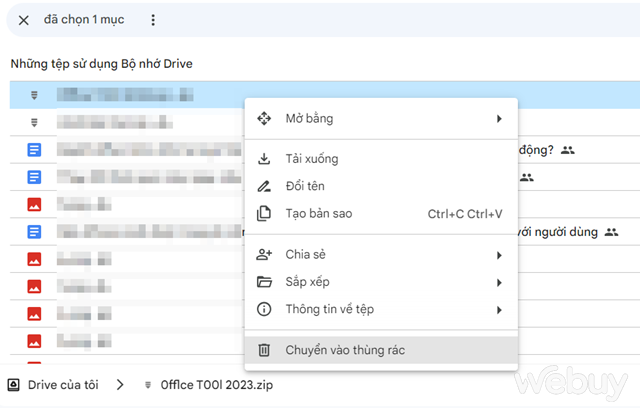This screenshot has height=408, width=640.
Task: Click the download icon beside Tải xuống
Action: [x=264, y=159]
